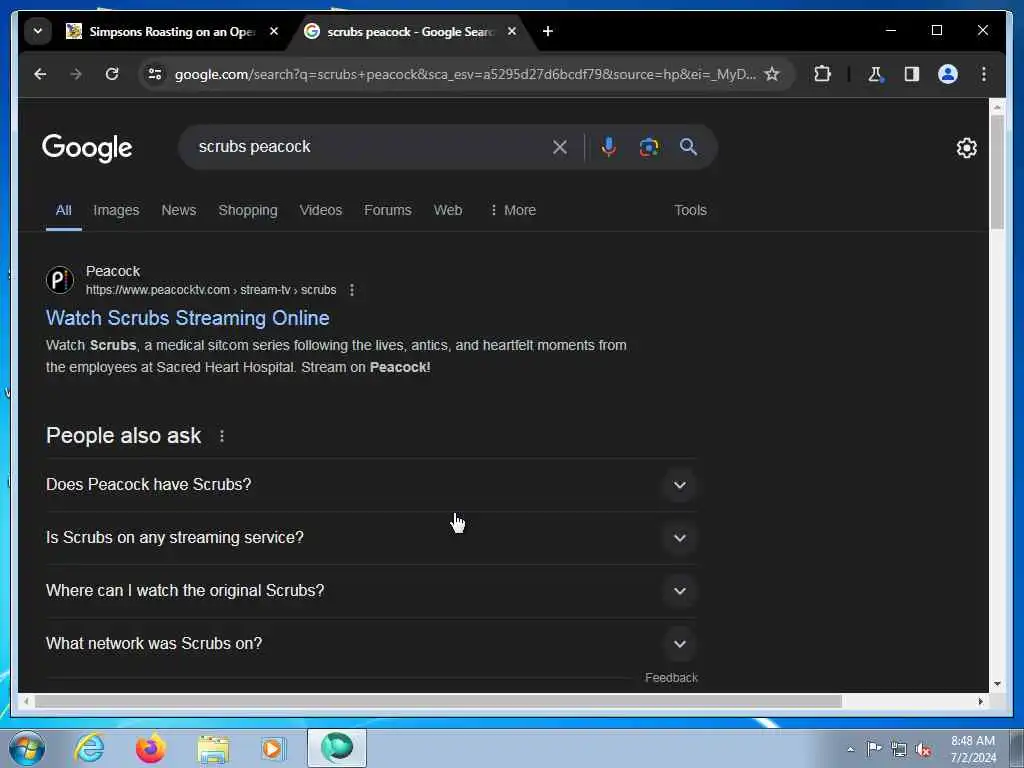Click the Google logo

(87, 148)
